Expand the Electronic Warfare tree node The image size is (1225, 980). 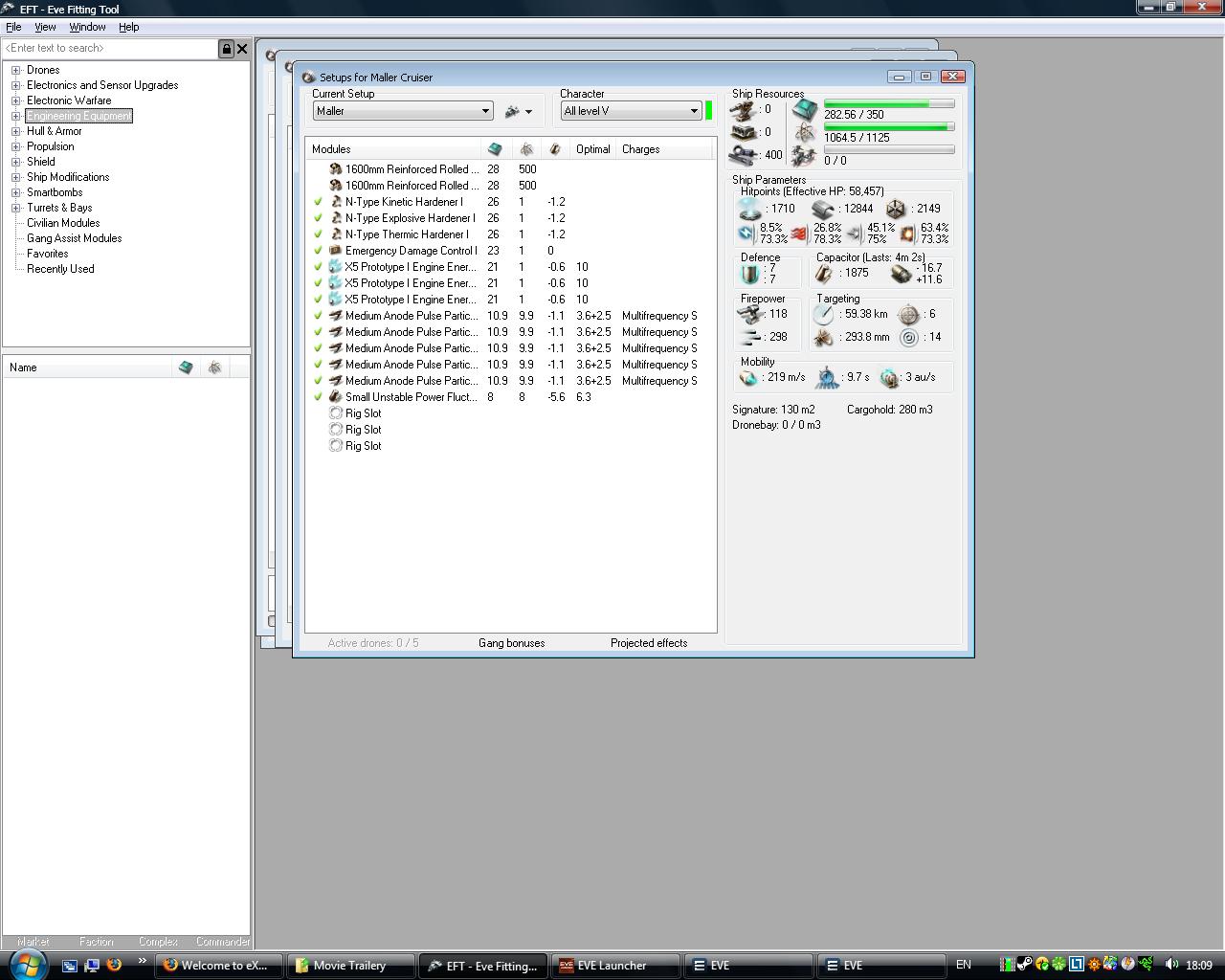tap(16, 100)
